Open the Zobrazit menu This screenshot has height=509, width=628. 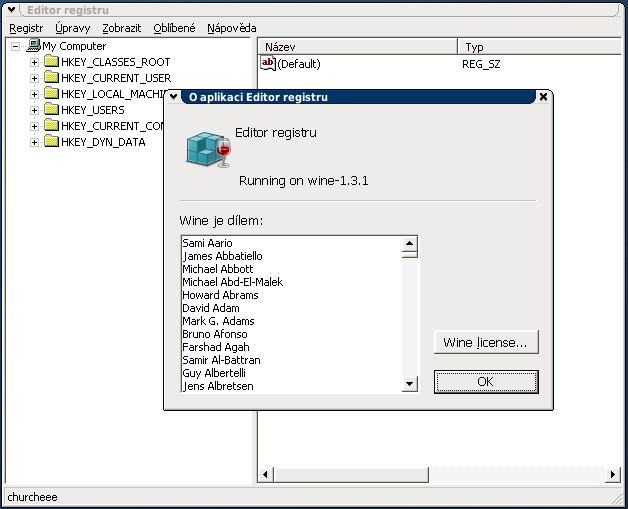click(121, 28)
